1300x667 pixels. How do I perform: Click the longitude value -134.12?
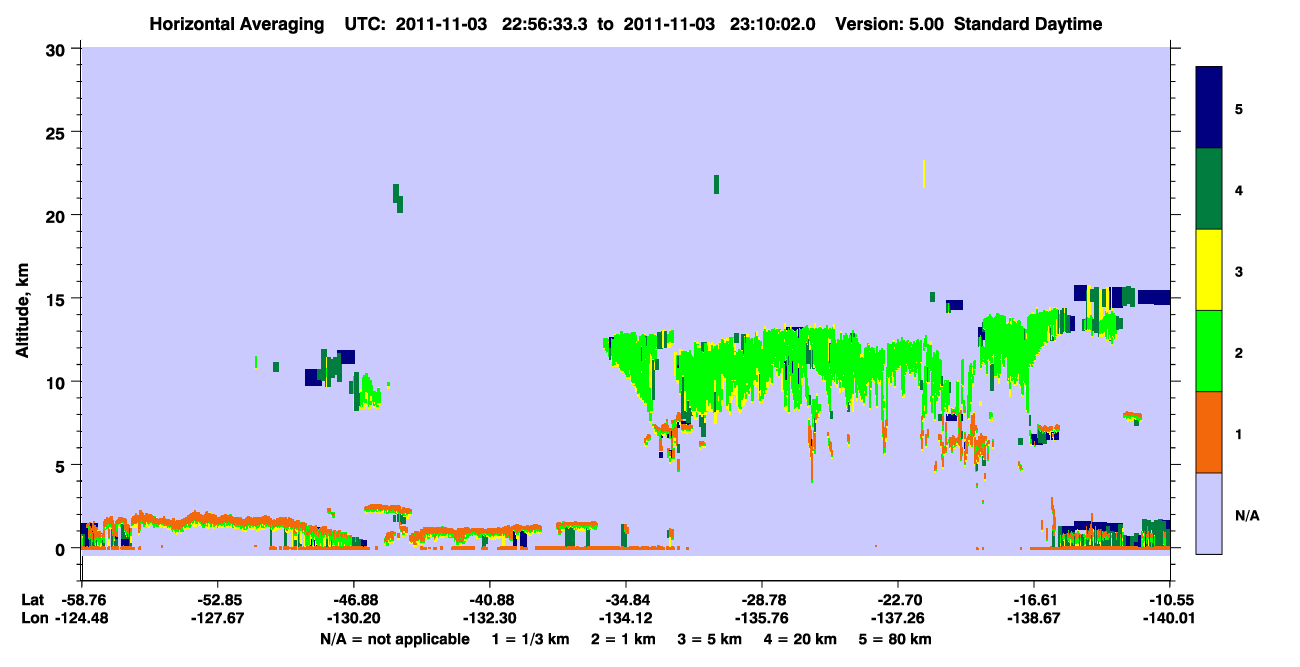(626, 618)
